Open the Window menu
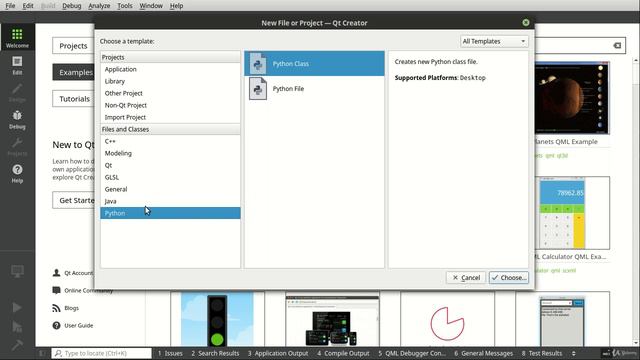This screenshot has height=360, width=640. point(151,6)
